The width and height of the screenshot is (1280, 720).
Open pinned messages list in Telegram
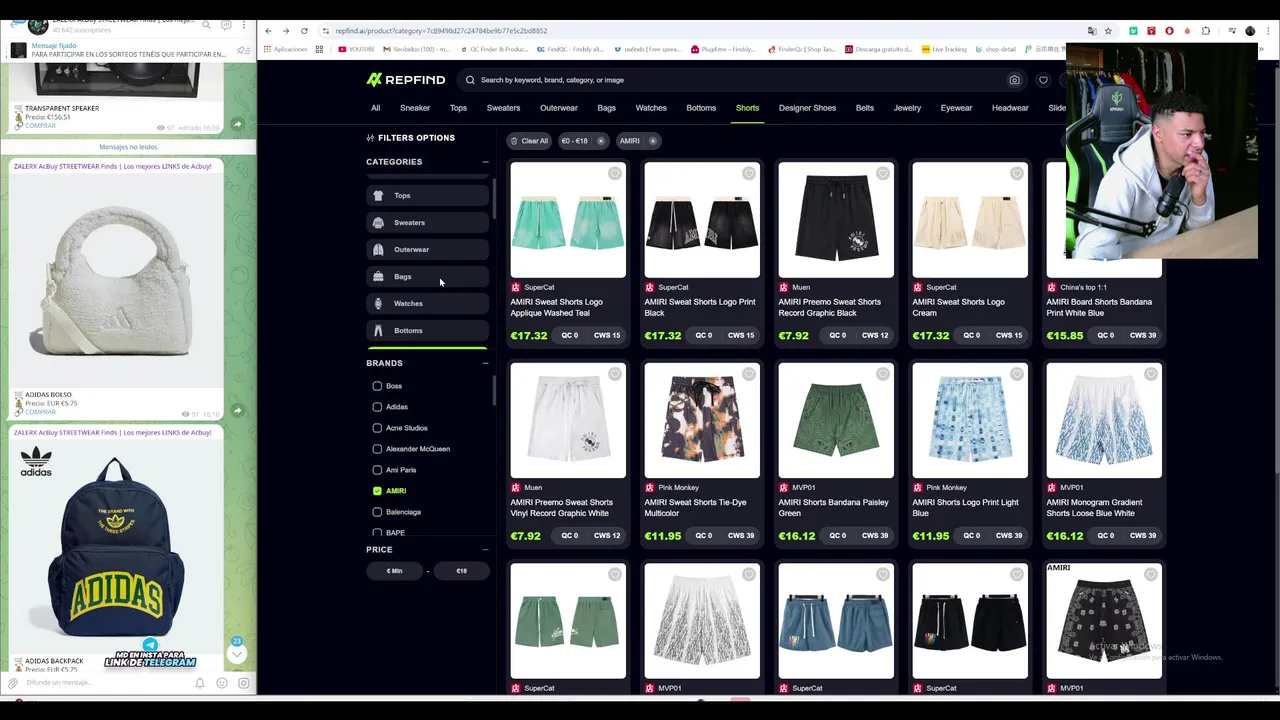click(x=243, y=50)
